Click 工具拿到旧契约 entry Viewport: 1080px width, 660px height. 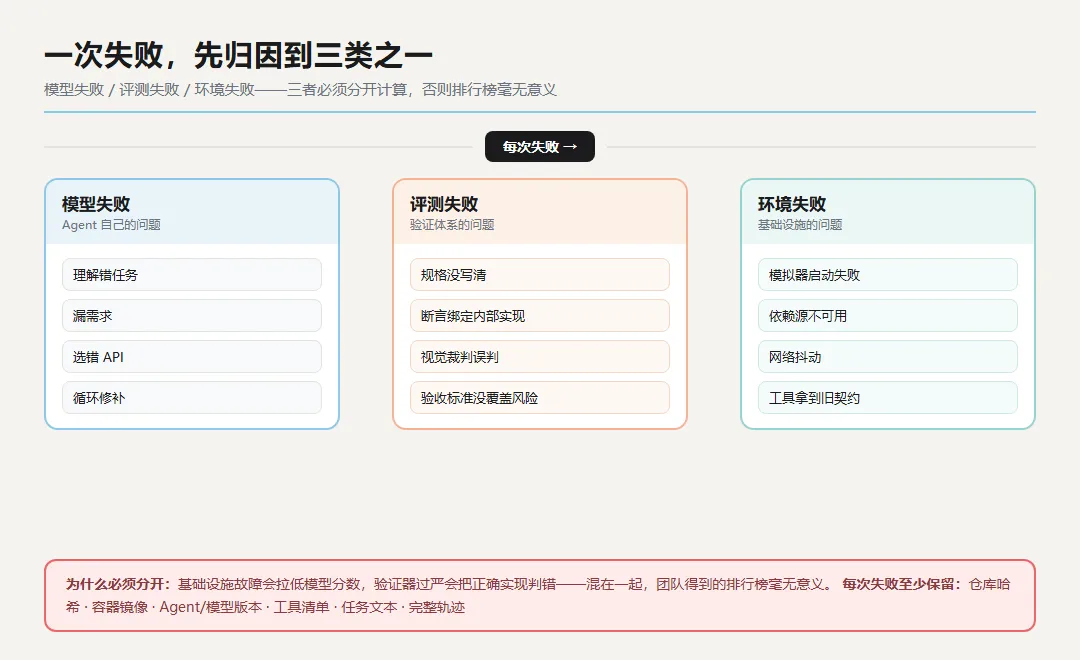tap(888, 398)
